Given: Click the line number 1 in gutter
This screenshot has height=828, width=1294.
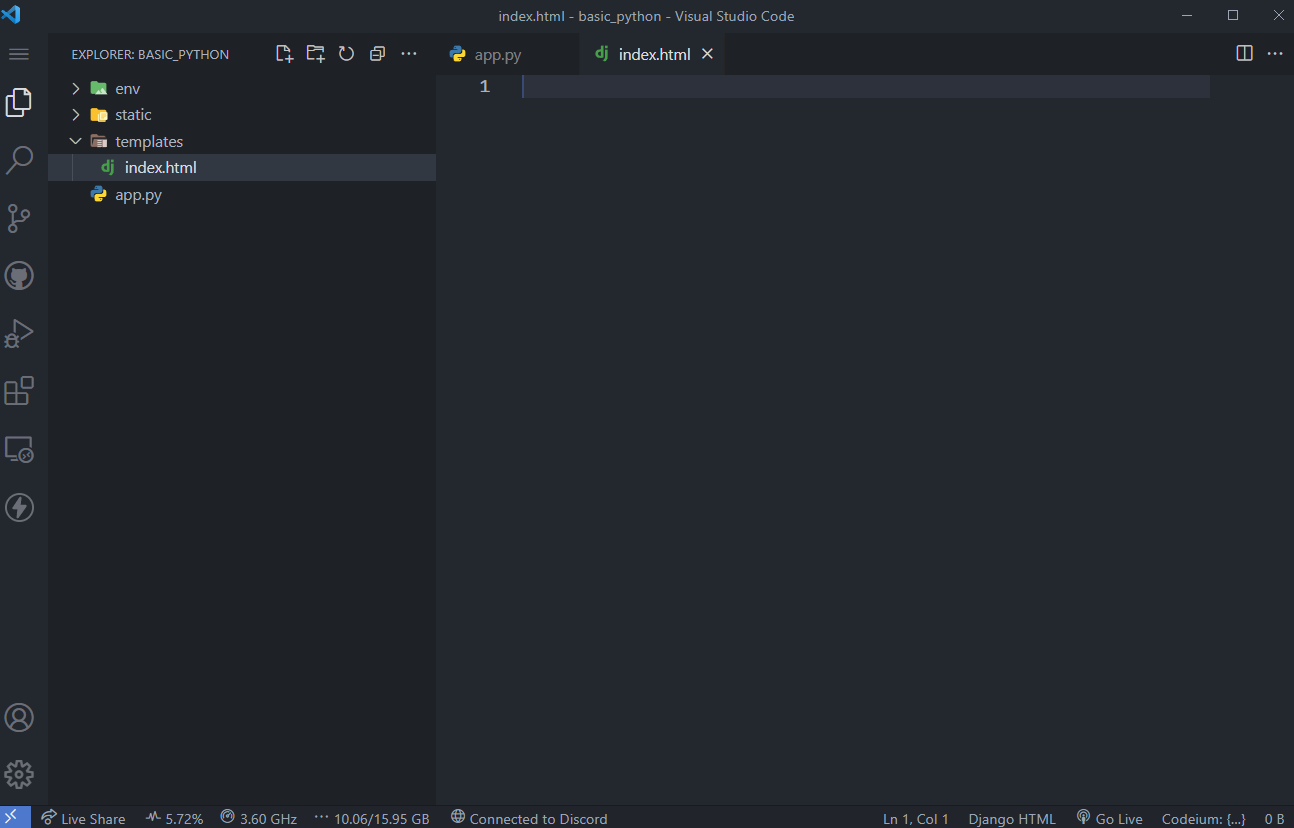Looking at the screenshot, I should (x=484, y=87).
